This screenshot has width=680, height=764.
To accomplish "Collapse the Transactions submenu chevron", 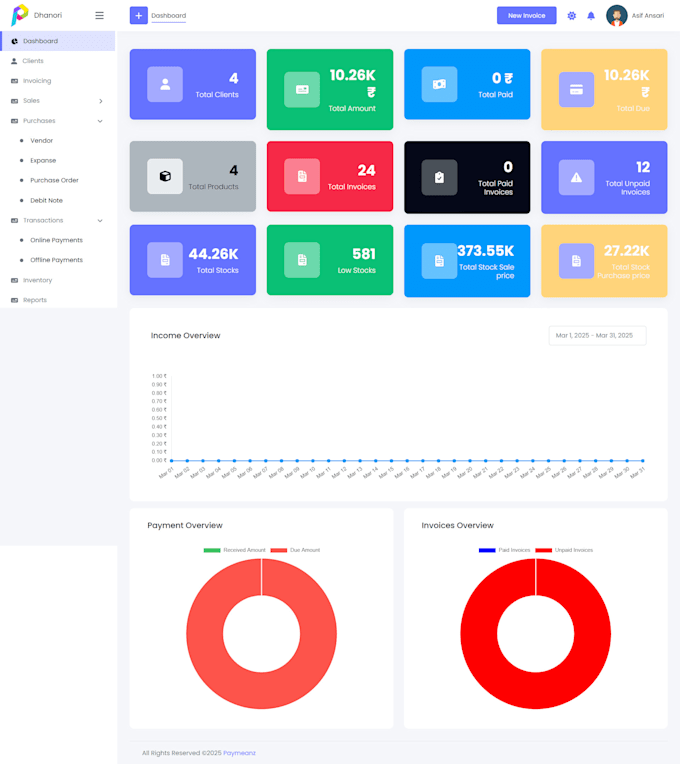I will pyautogui.click(x=100, y=221).
